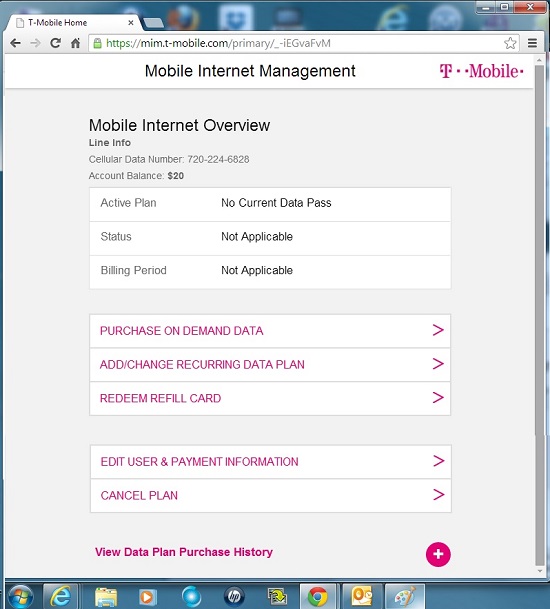Click the Line Info label
The width and height of the screenshot is (550, 609).
(110, 143)
